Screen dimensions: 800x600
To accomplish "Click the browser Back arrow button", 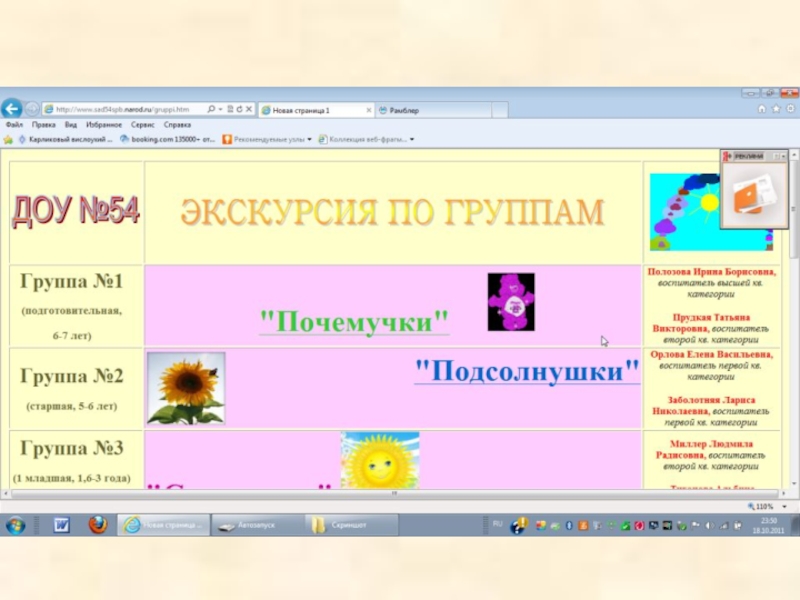I will coord(12,108).
